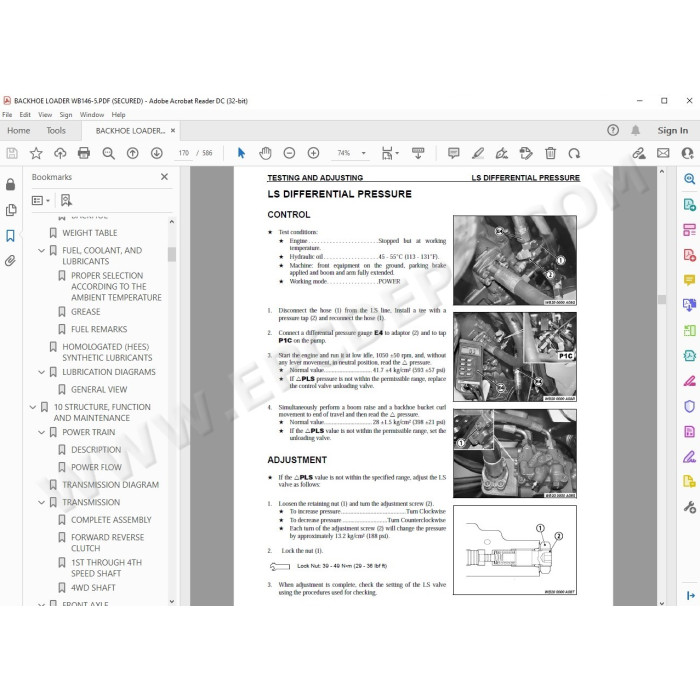Click the stamp tool icon
The width and height of the screenshot is (700, 700).
click(x=526, y=154)
